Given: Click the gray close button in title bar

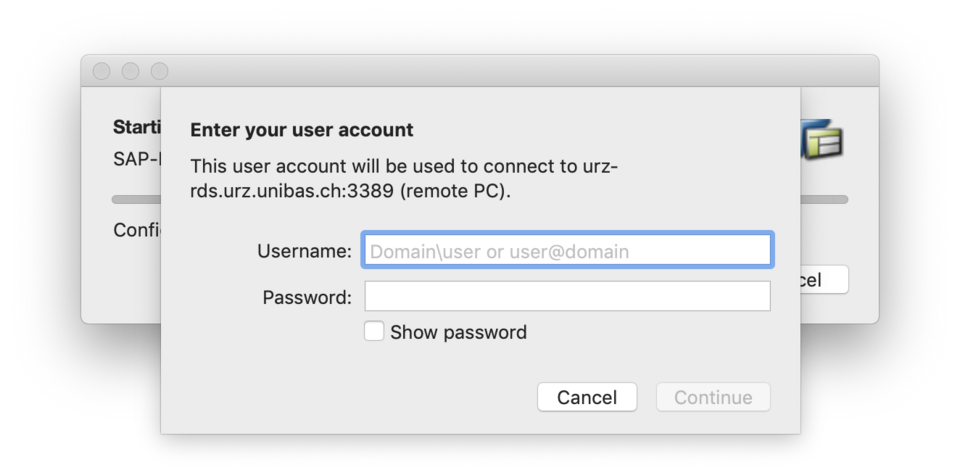Looking at the screenshot, I should pos(101,71).
